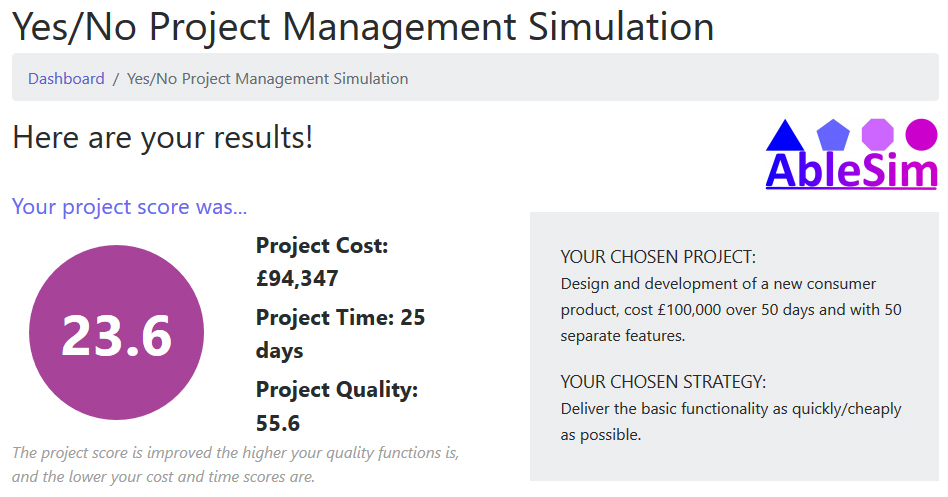The image size is (948, 497).
Task: Select the Project Time 25 days text
Action: pos(340,334)
